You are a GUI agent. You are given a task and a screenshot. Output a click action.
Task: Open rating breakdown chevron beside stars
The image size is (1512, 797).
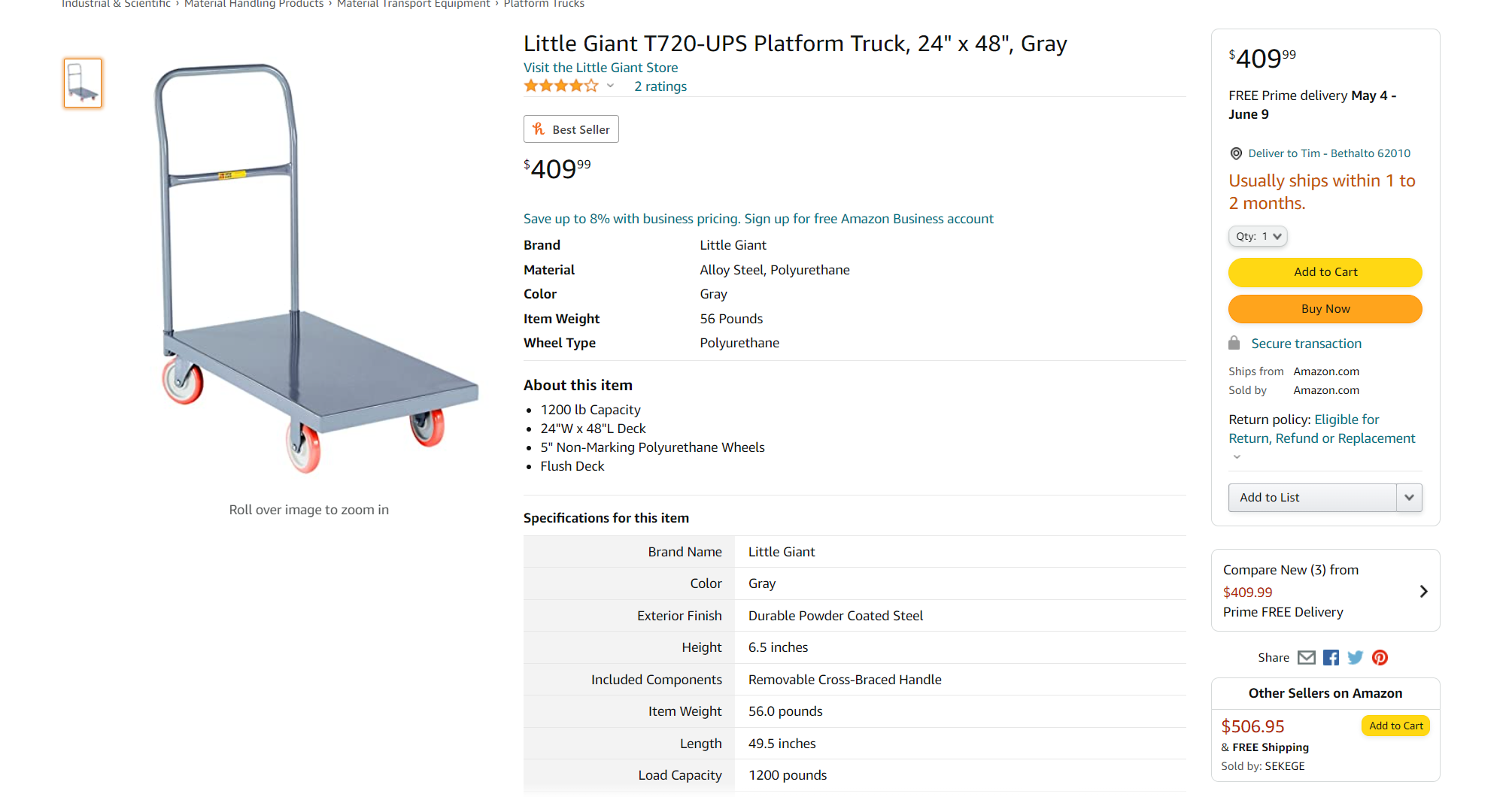coord(611,86)
